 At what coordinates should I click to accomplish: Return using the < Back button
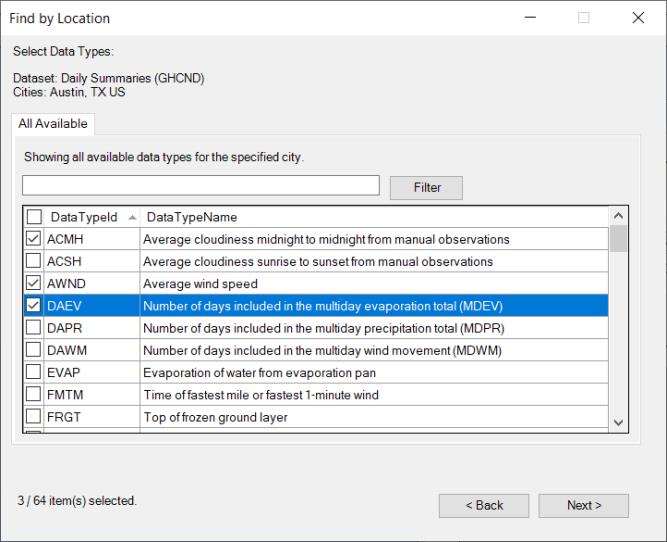[484, 505]
